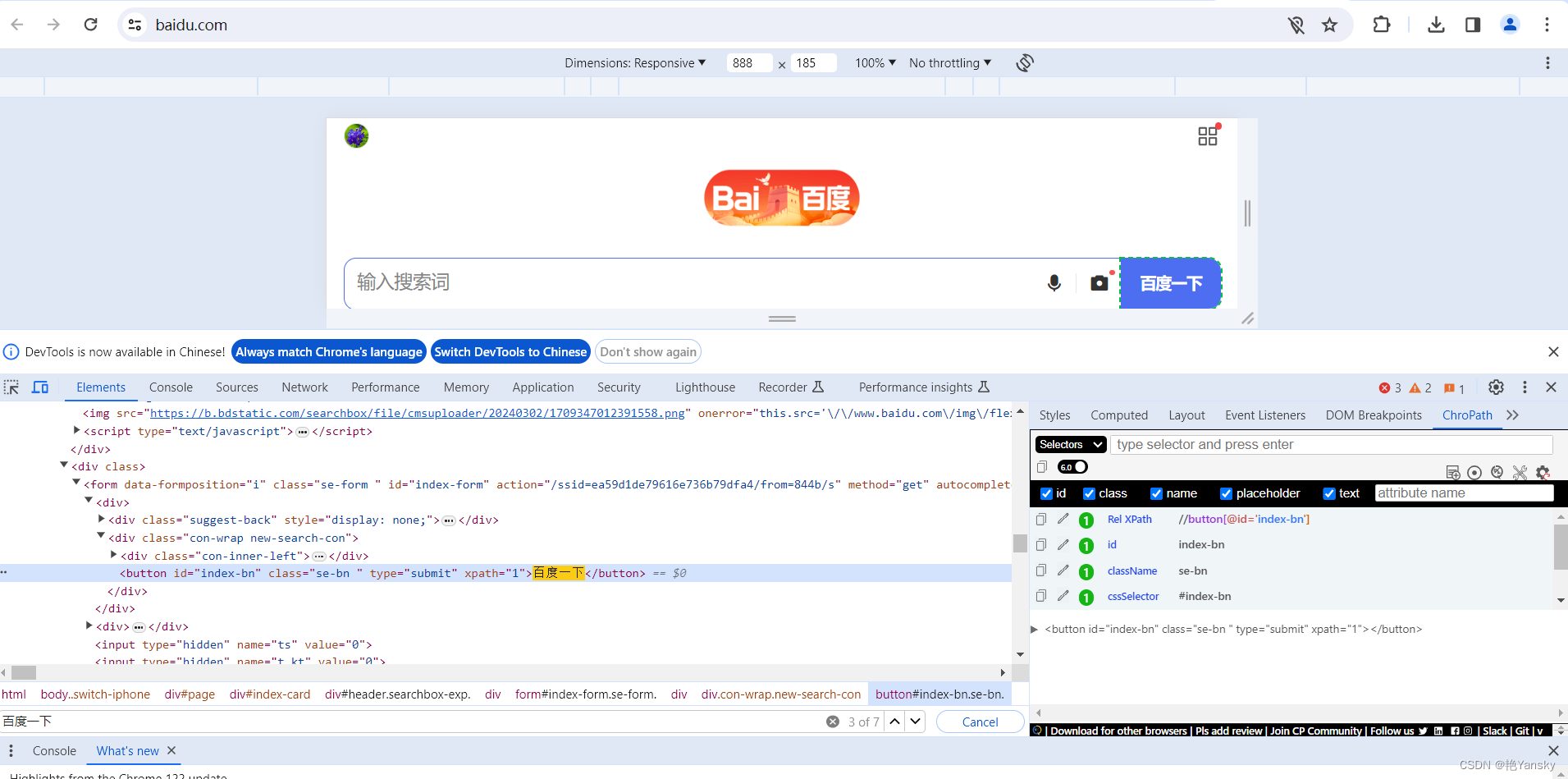Click Don't show again button

[x=648, y=352]
